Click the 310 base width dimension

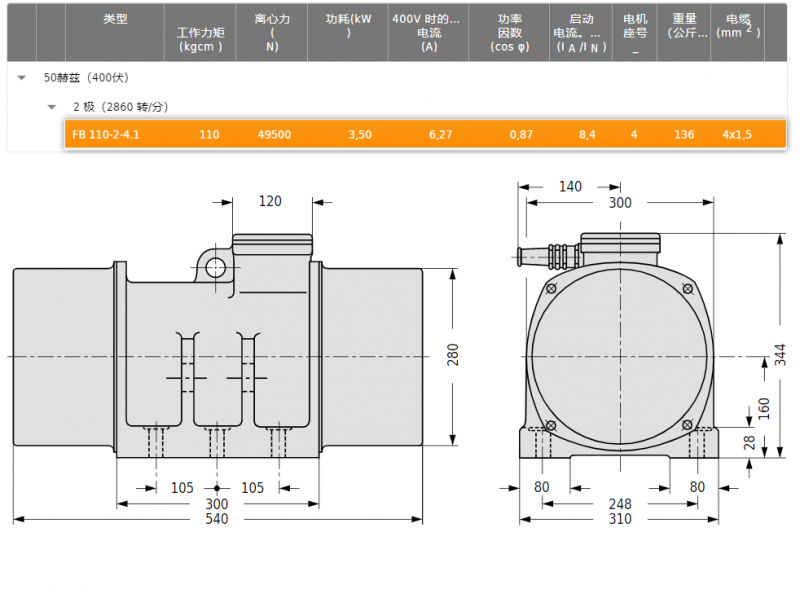tap(620, 519)
